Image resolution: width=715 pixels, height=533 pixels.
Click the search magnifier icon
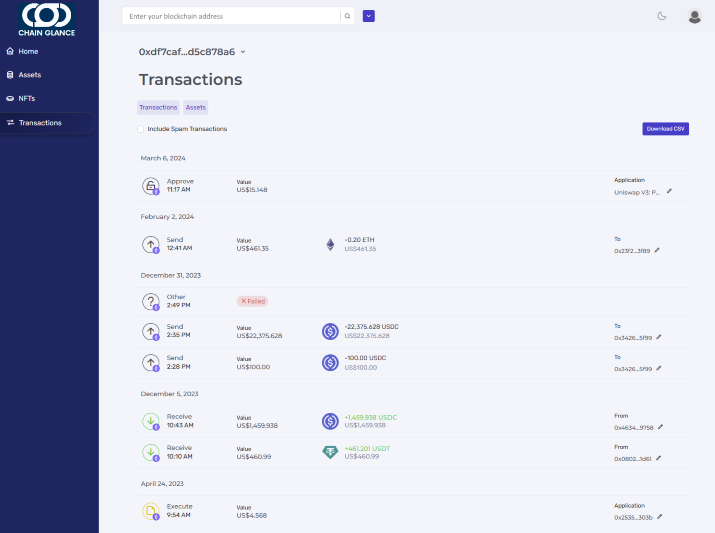click(x=347, y=16)
